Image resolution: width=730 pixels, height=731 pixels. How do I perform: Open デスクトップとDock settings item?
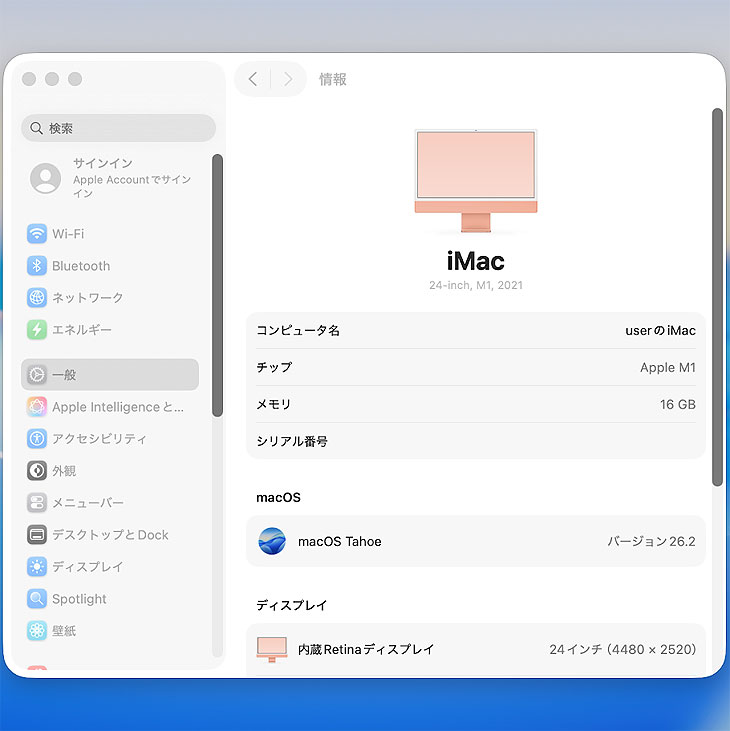[x=110, y=535]
